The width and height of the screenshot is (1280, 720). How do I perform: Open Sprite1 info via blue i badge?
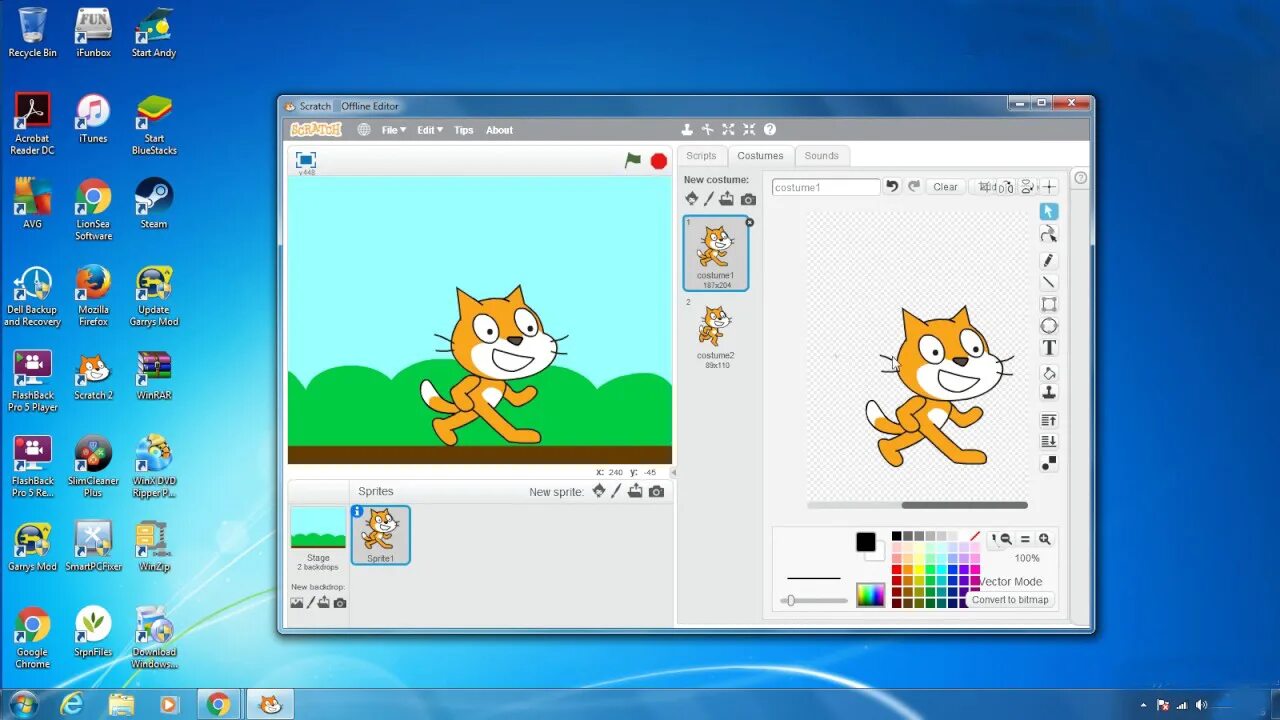click(358, 511)
